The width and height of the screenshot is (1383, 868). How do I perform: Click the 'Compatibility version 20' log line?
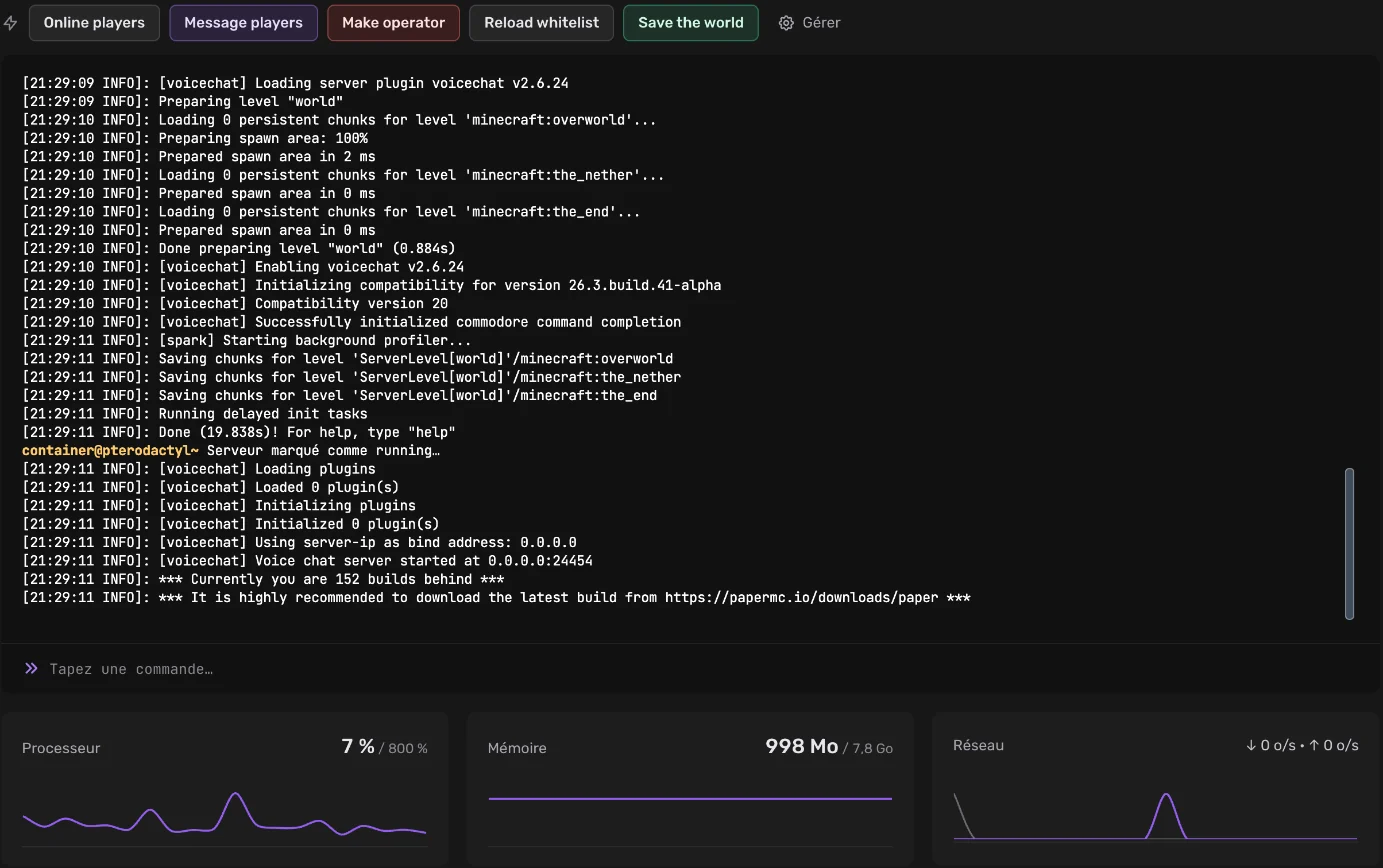coord(235,303)
